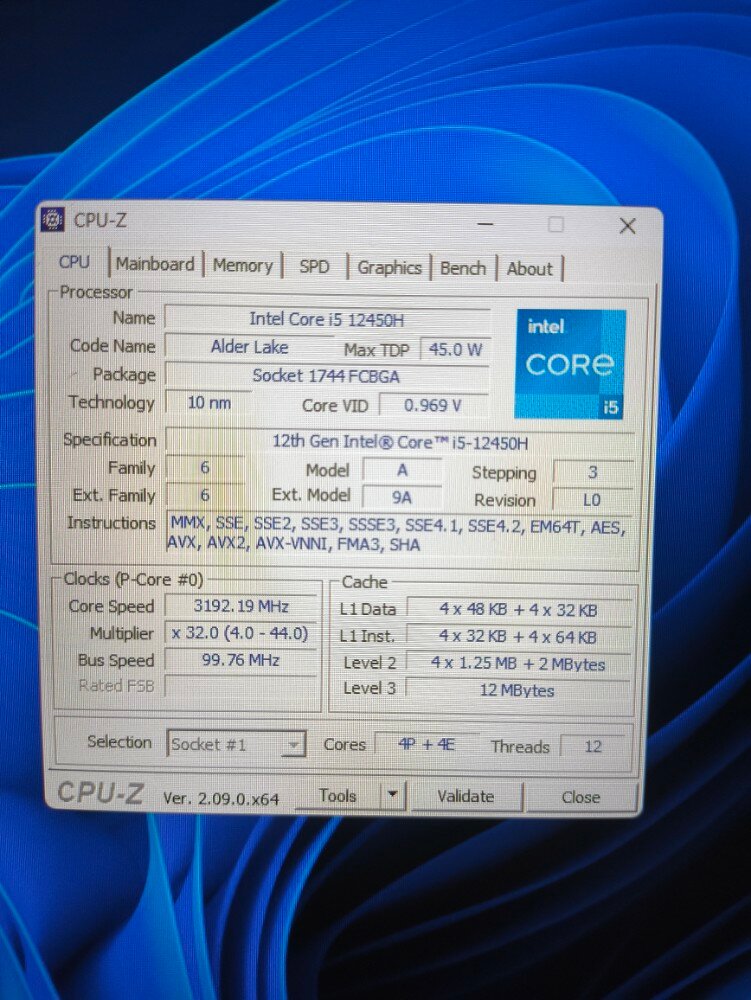
Task: Click the Tools button
Action: pyautogui.click(x=337, y=796)
